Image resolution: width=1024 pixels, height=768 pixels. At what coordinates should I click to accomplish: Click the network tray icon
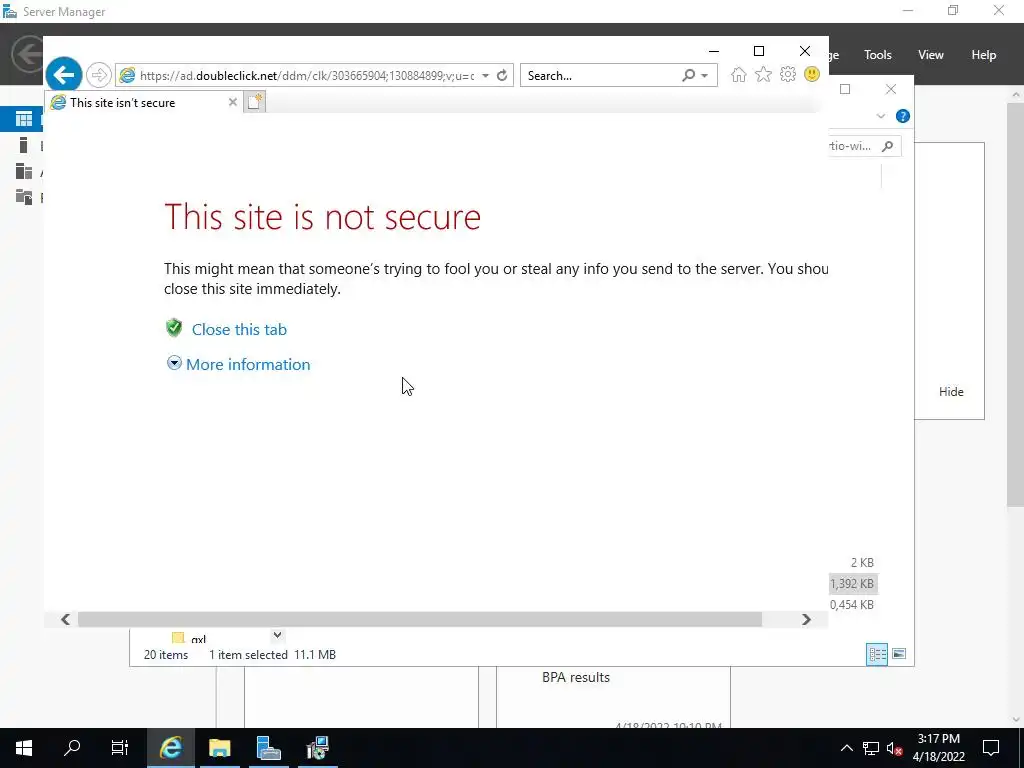click(x=871, y=748)
